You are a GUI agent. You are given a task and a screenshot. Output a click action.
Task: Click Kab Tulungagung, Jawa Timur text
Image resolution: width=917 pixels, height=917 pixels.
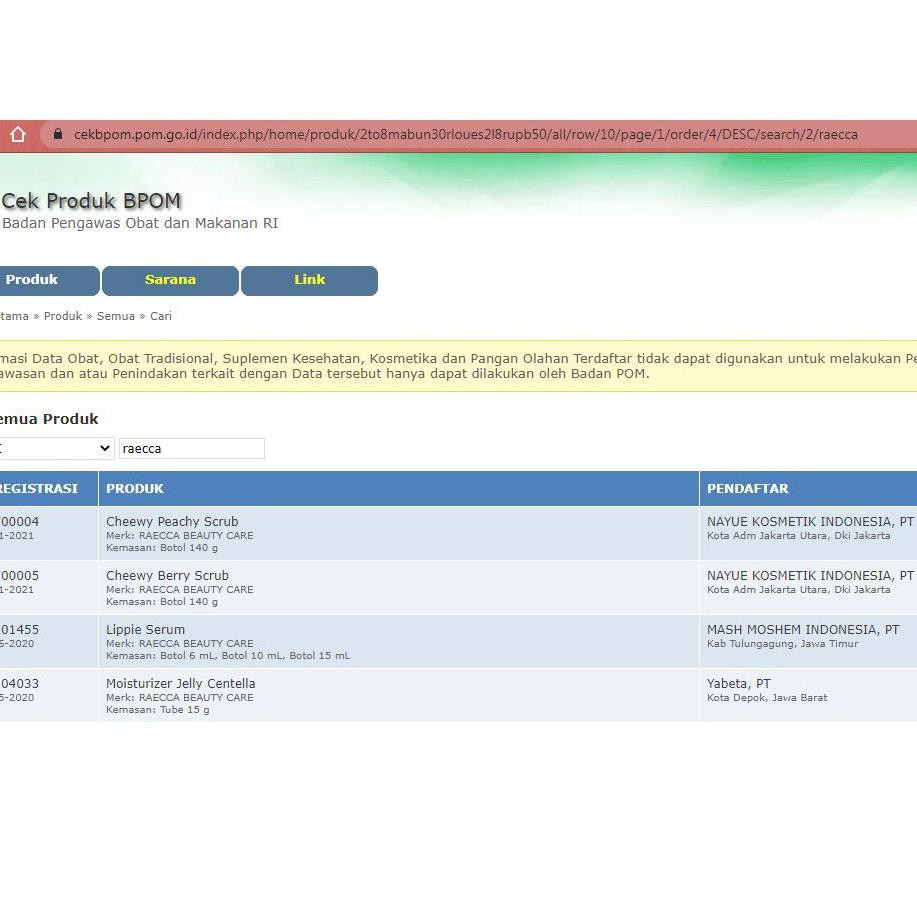pos(782,643)
